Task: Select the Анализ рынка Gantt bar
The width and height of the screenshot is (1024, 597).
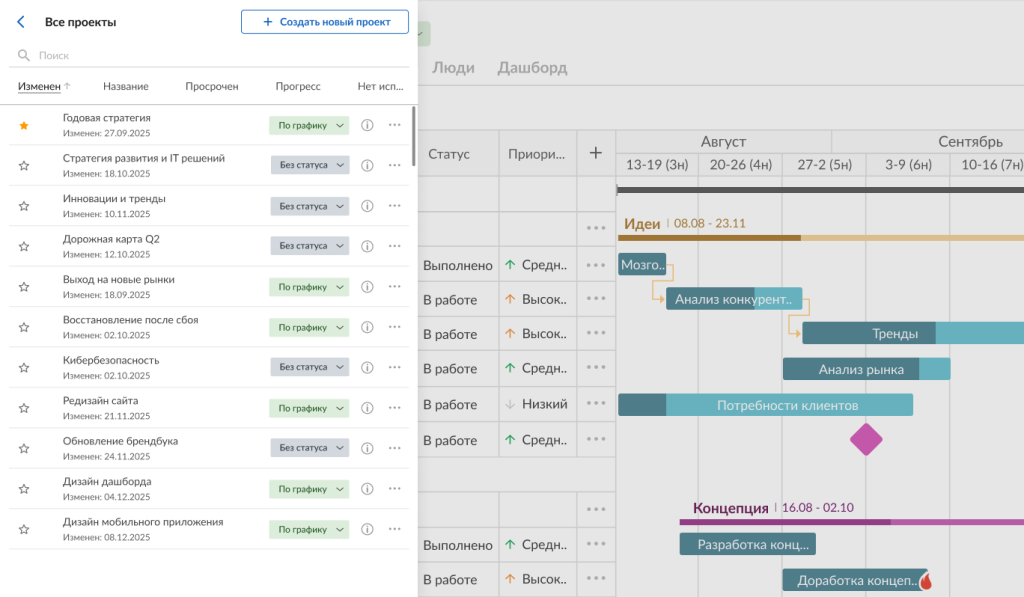Action: coord(867,369)
